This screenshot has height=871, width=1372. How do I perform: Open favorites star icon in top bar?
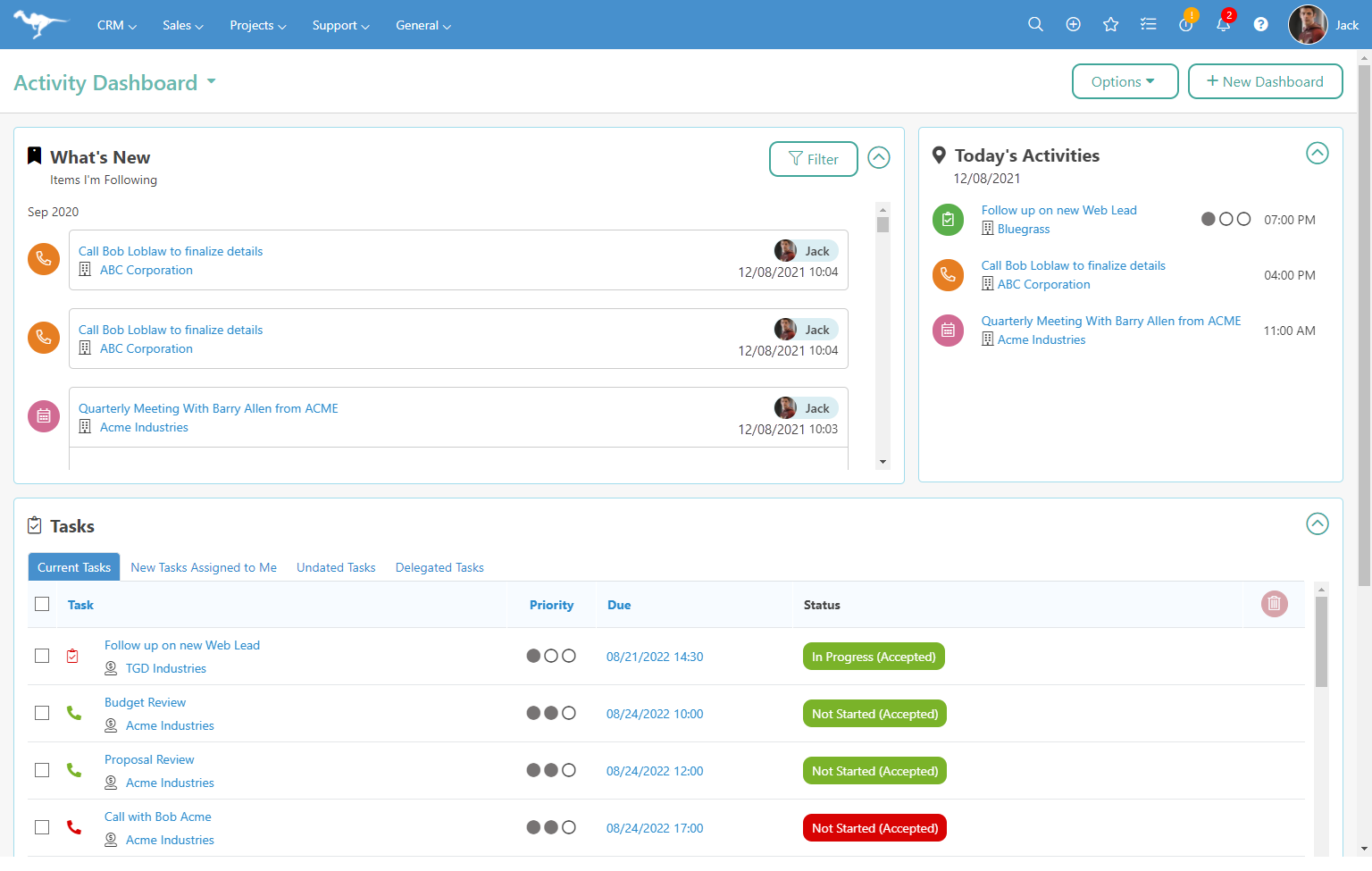point(1110,25)
